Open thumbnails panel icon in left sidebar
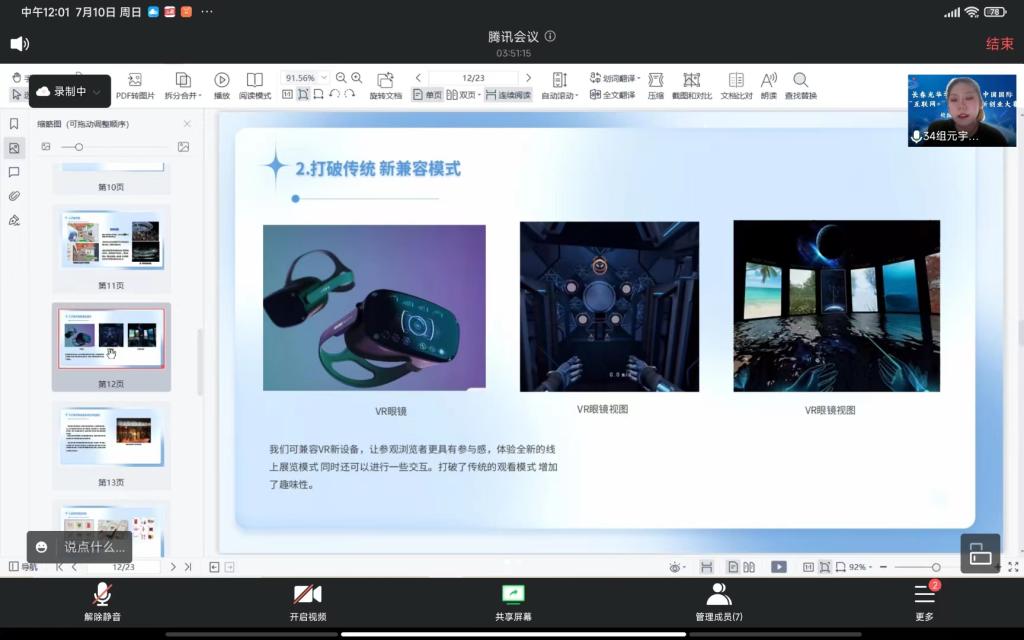Image resolution: width=1024 pixels, height=640 pixels. 14,148
